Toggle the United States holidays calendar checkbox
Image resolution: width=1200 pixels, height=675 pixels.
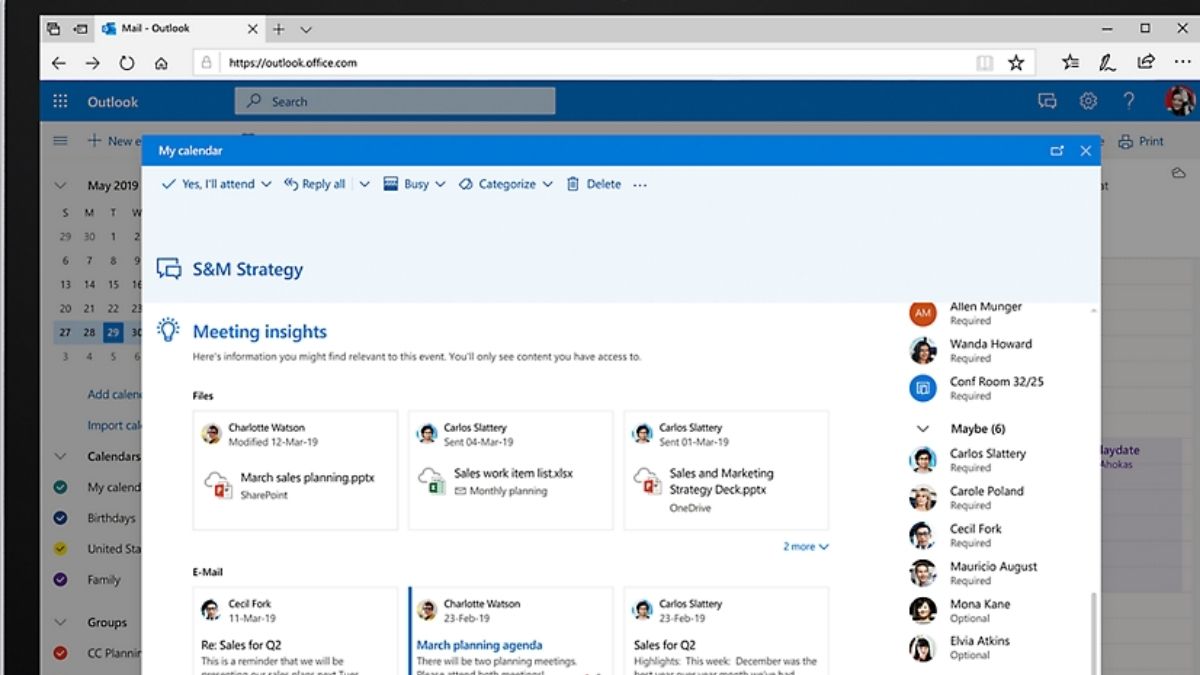(61, 549)
